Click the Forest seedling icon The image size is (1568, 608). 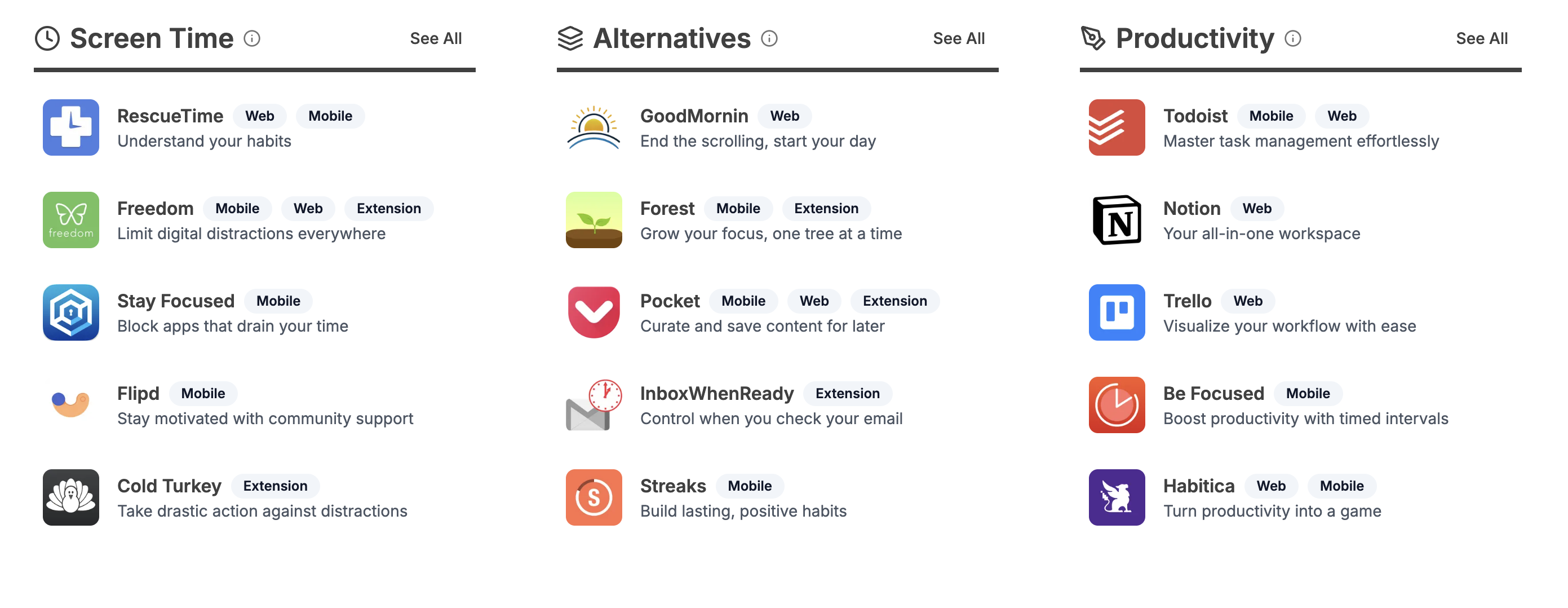(593, 220)
